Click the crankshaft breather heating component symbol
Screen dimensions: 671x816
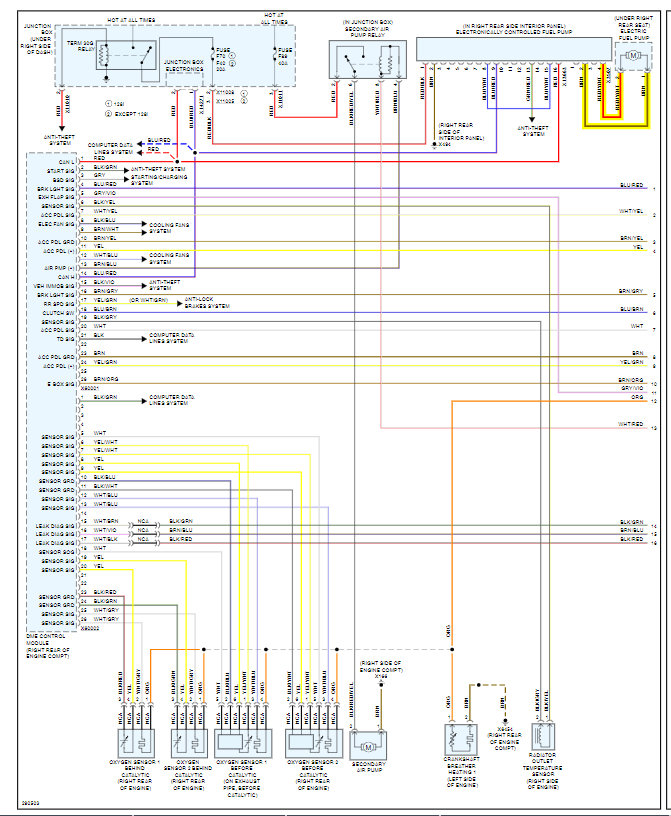coord(461,740)
